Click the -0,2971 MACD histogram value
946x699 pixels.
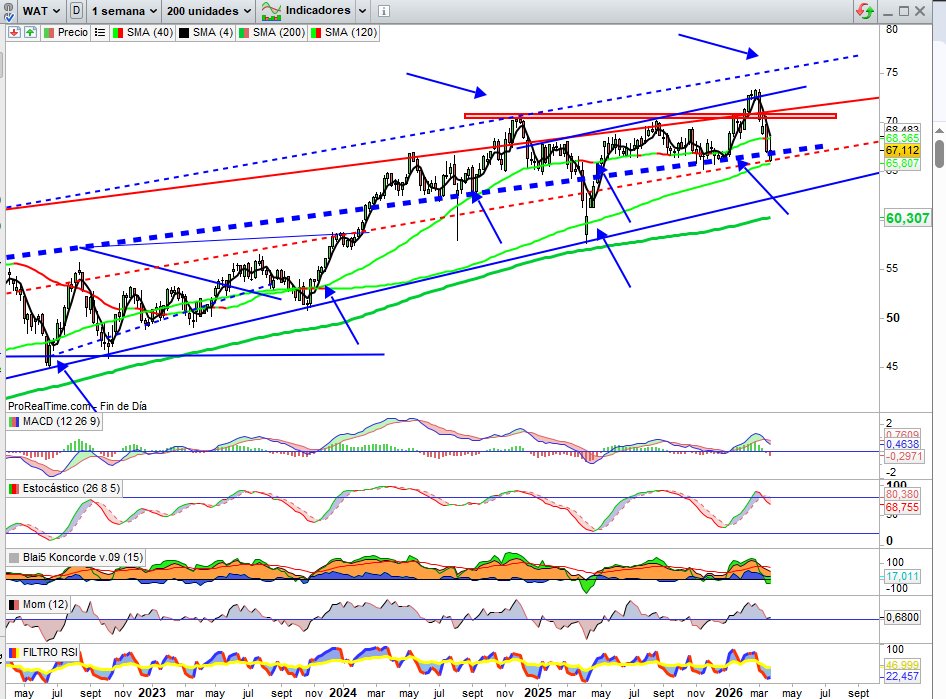tap(903, 457)
